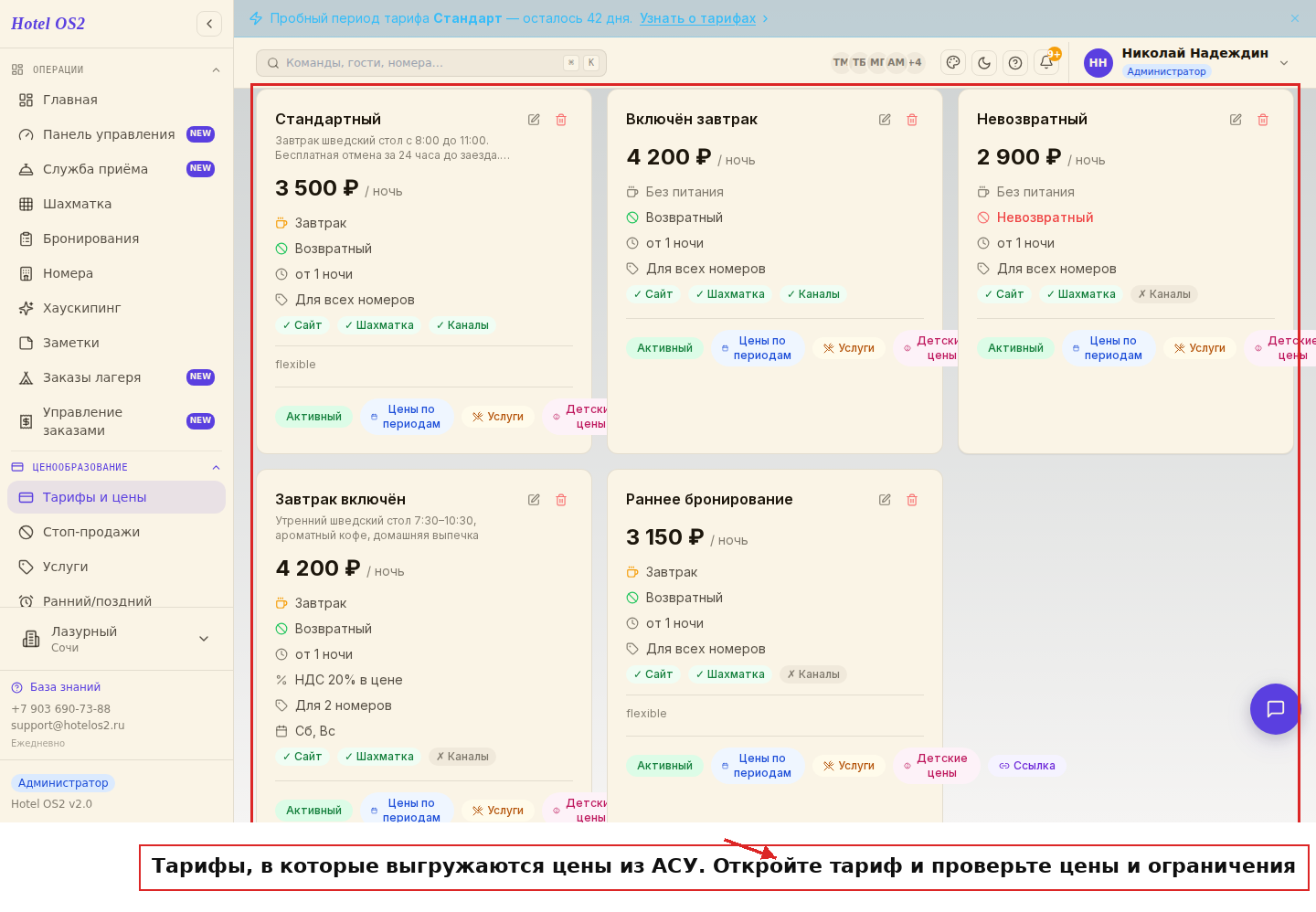
Task: Open Заказы лагеря in the sidebar
Action: pos(116,377)
